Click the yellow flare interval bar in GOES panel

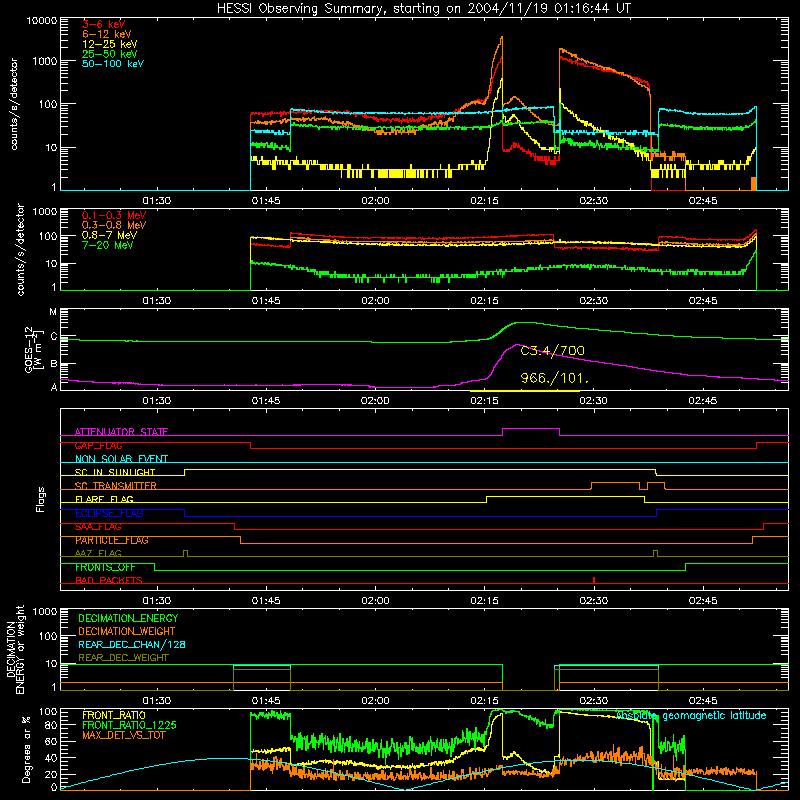point(524,391)
